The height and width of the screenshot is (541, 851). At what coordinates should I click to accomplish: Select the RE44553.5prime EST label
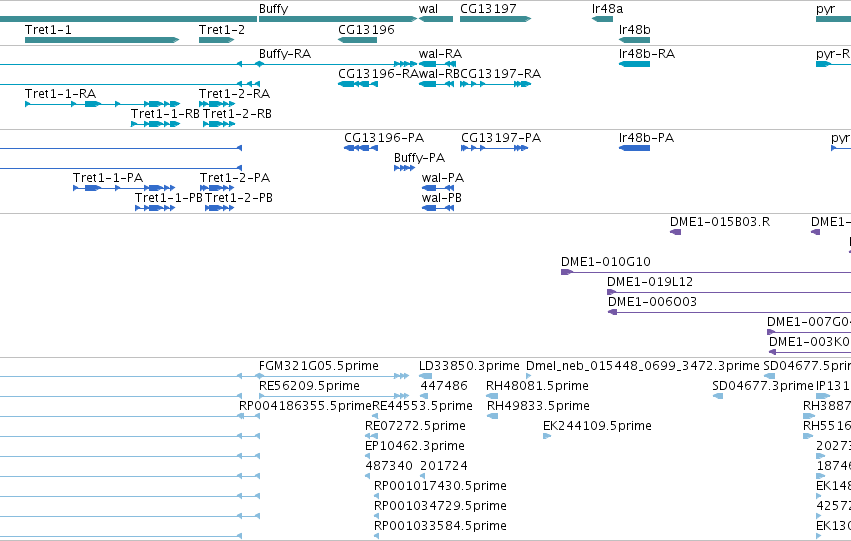pyautogui.click(x=422, y=406)
